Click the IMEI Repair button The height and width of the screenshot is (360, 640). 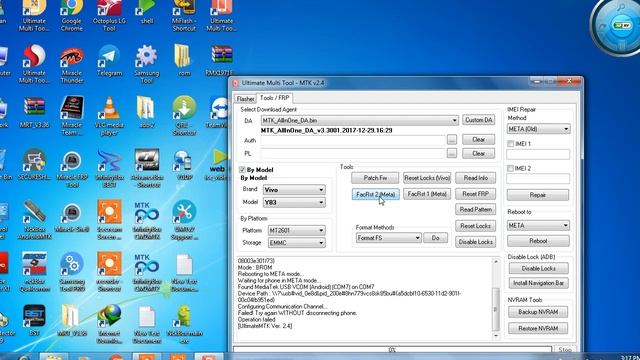538,195
